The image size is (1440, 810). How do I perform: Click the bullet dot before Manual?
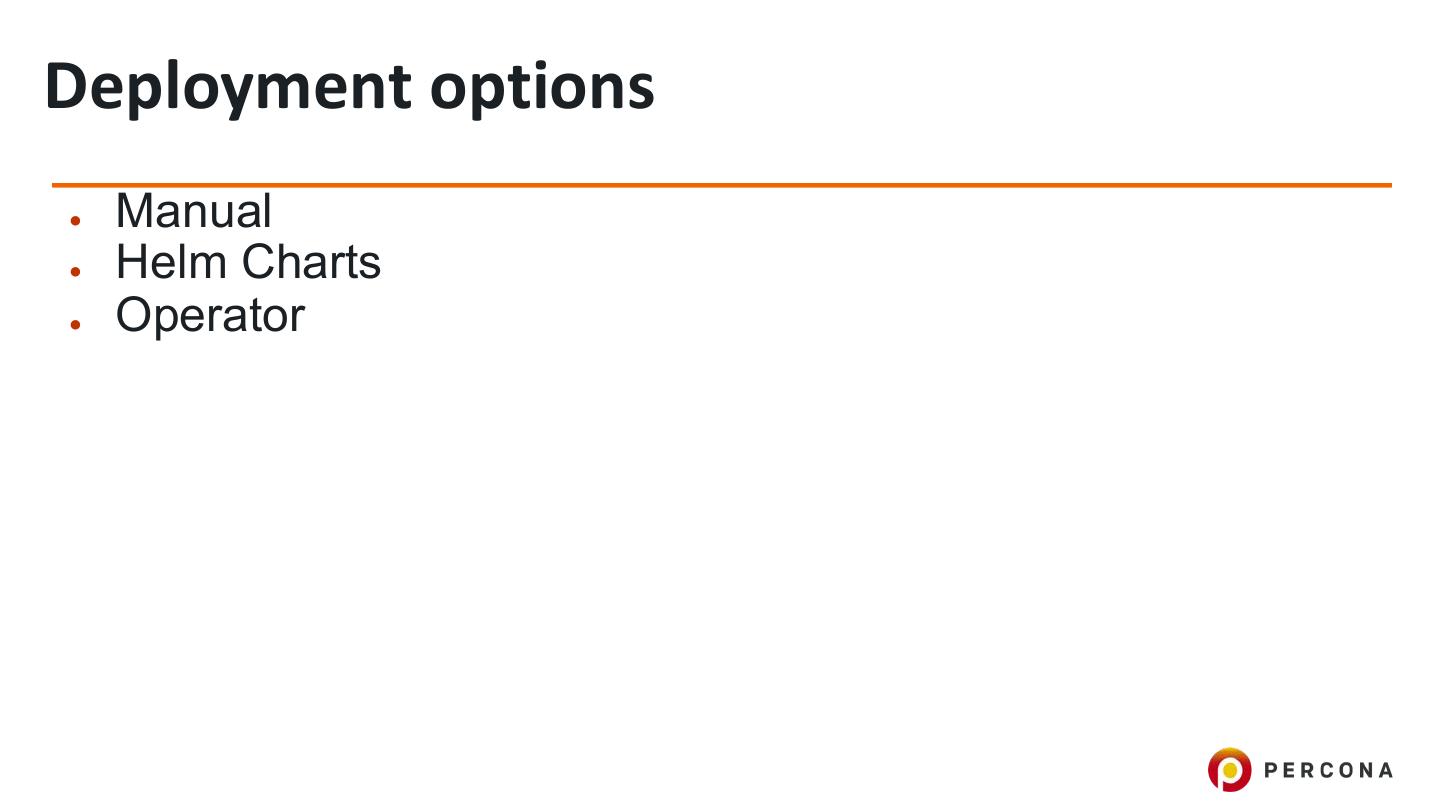click(x=75, y=220)
